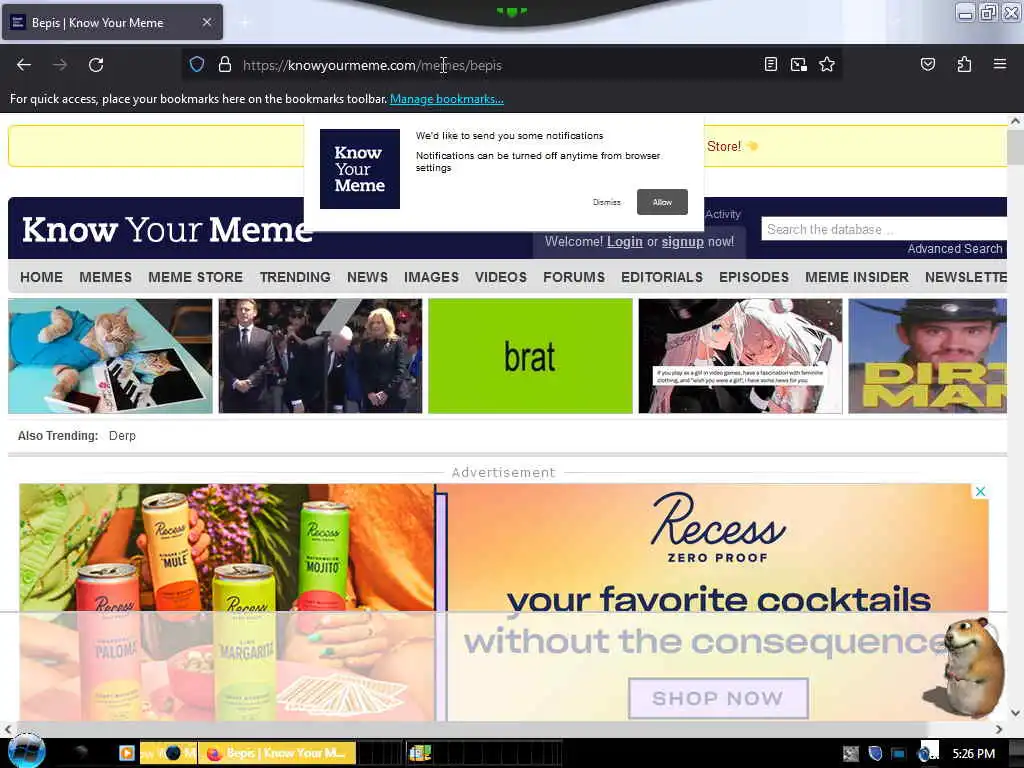Open the Manage bookmarks link

(x=447, y=99)
